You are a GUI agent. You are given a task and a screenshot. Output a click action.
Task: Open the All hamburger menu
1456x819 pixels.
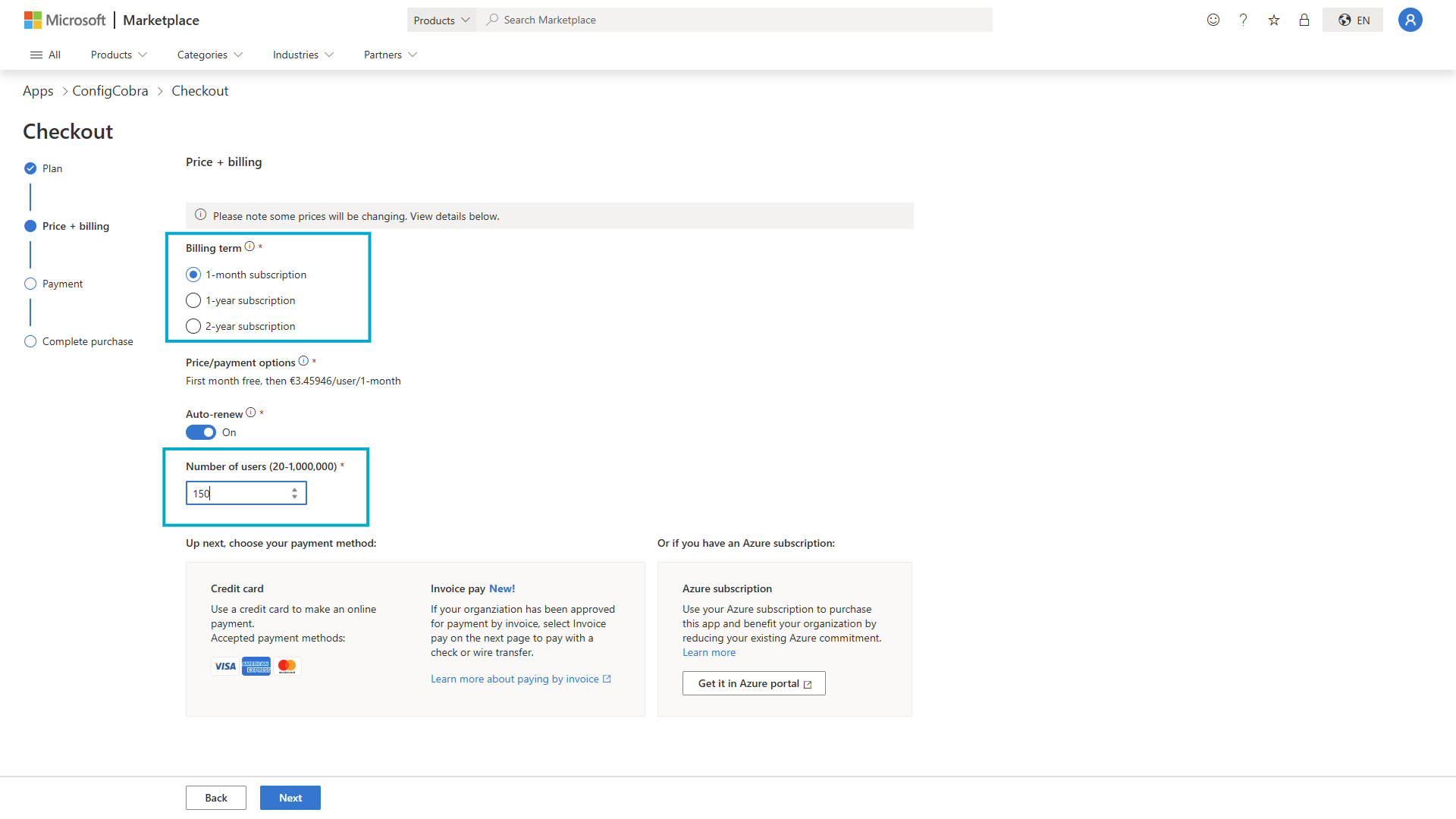[45, 55]
